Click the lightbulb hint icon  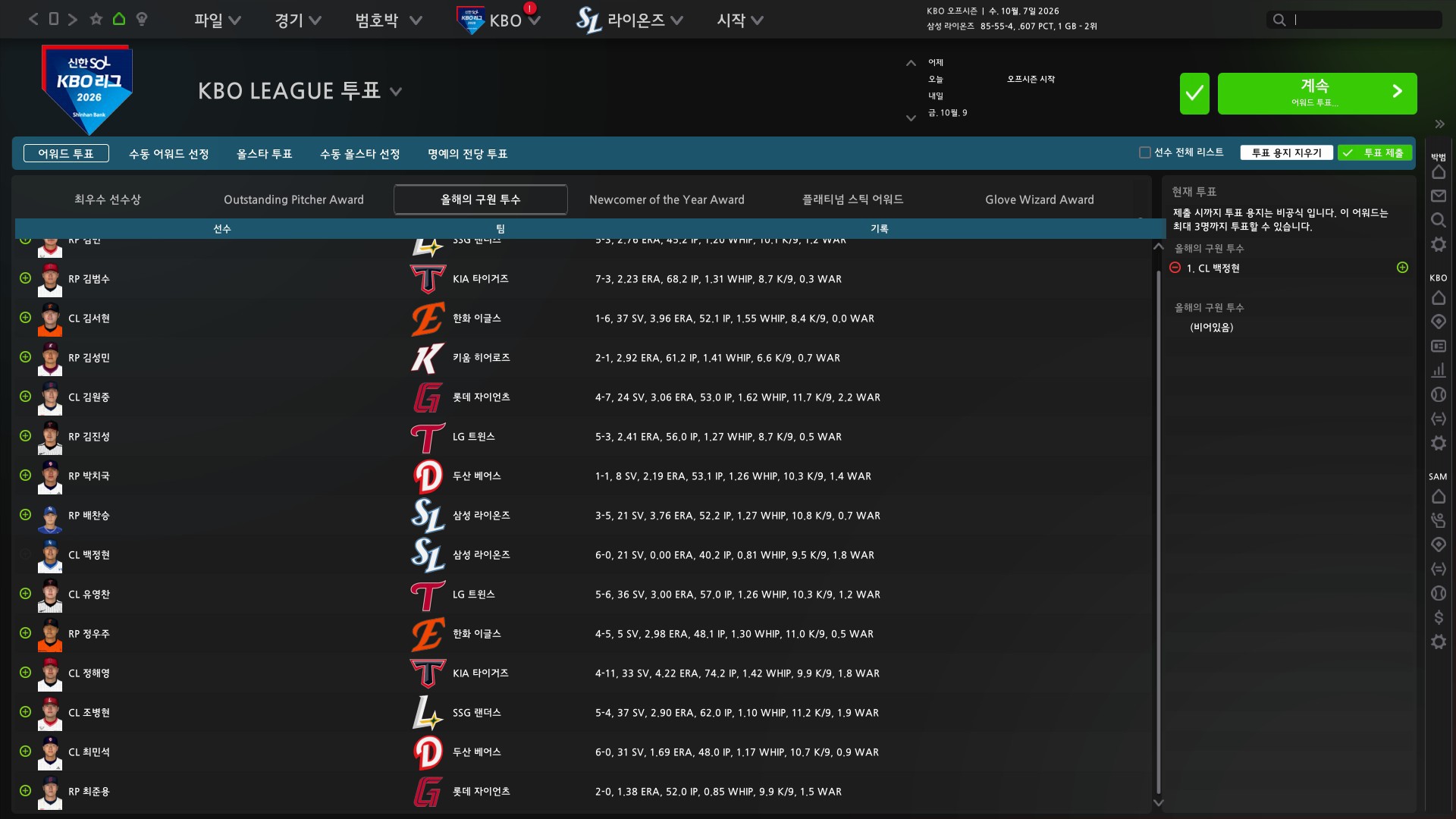pyautogui.click(x=142, y=19)
